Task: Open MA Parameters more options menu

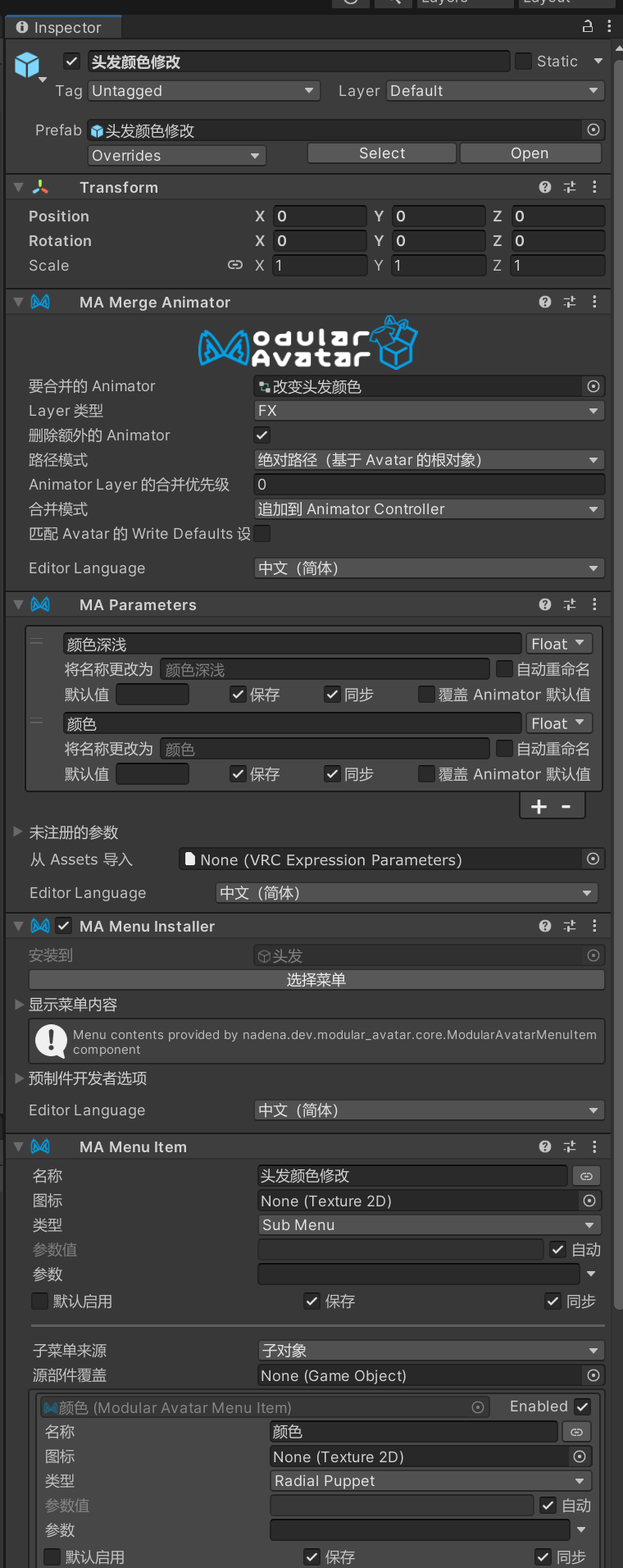Action: [x=594, y=604]
